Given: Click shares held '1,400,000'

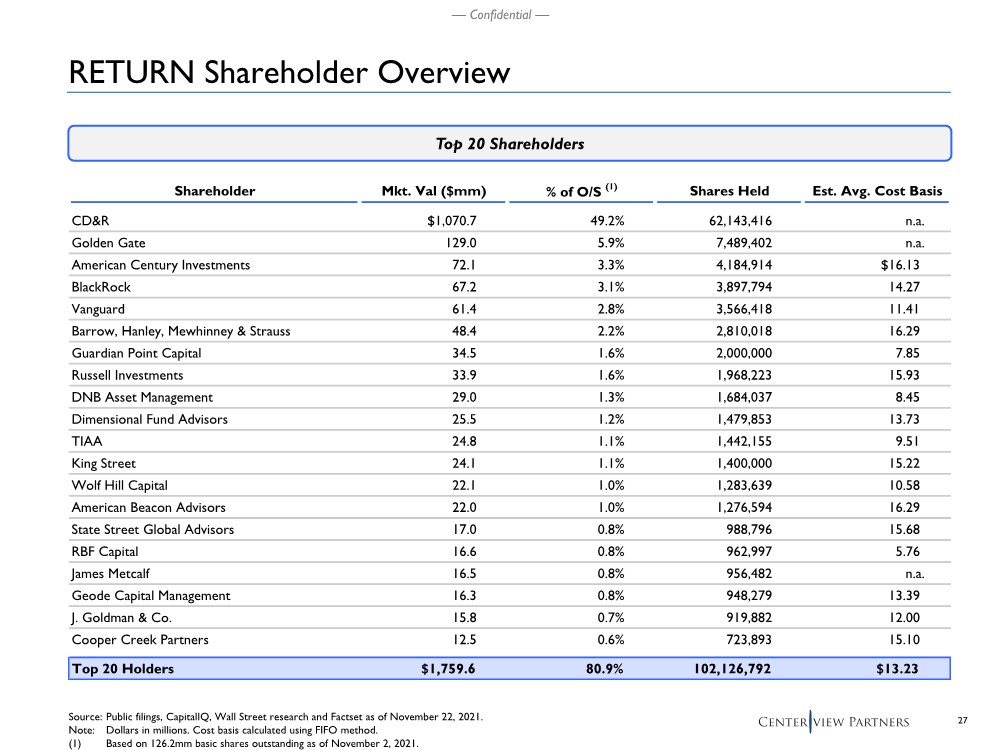Looking at the screenshot, I should [x=744, y=464].
